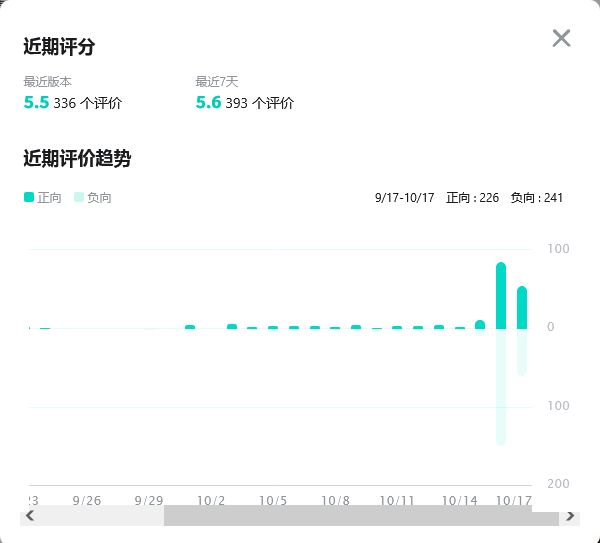Select the longest negative bar in chart
This screenshot has height=543, width=600.
pos(501,386)
